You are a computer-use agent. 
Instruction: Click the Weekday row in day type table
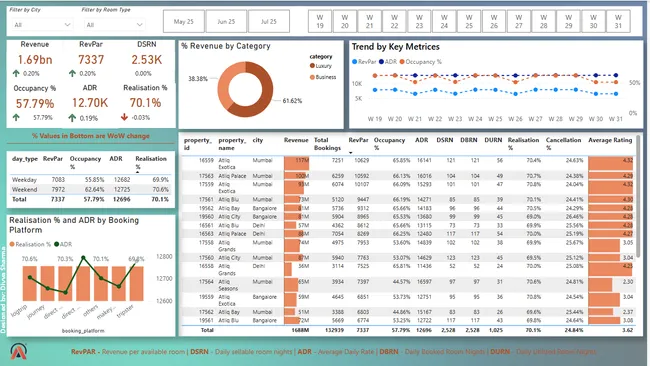[x=91, y=179]
